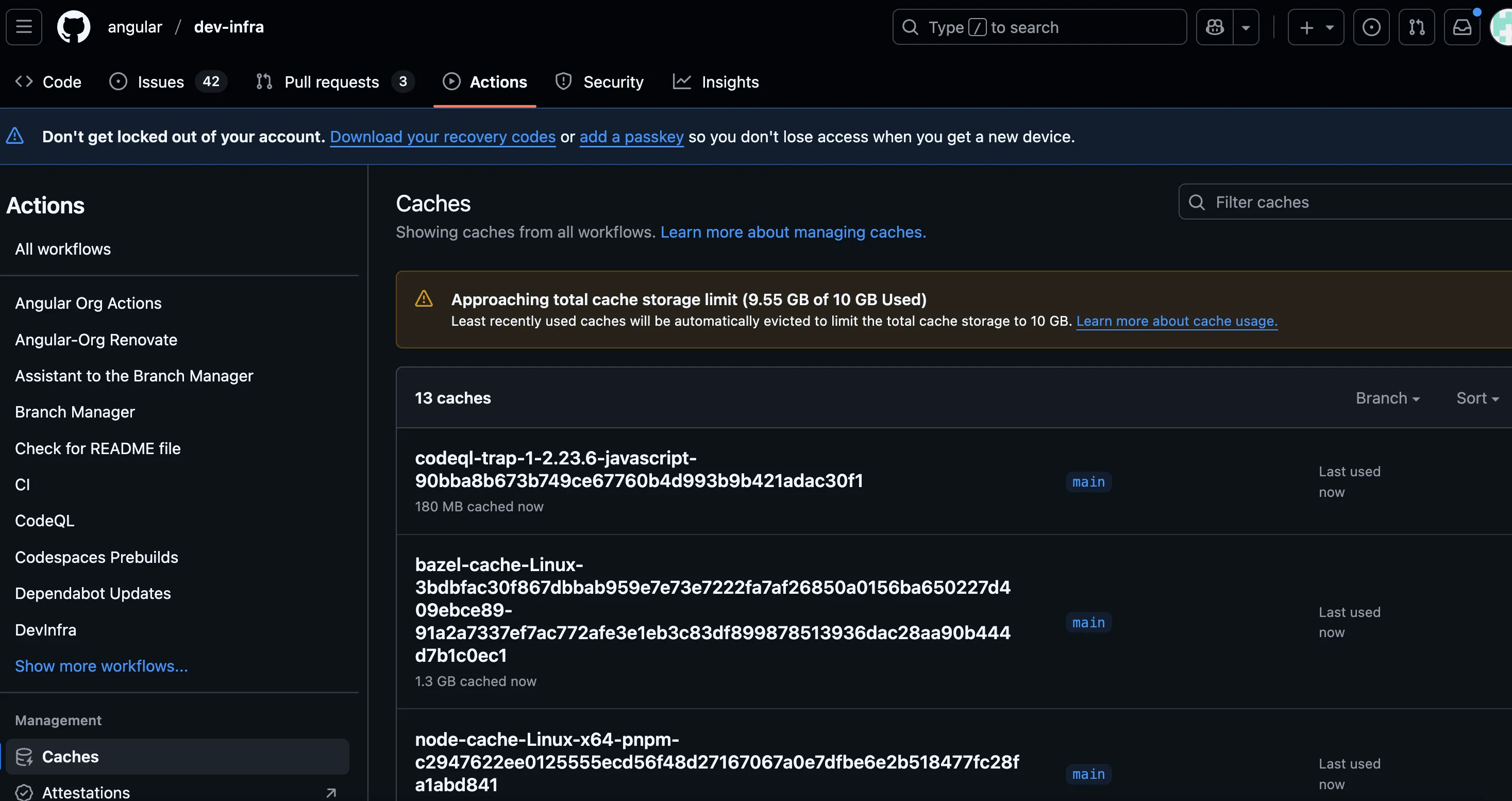Image resolution: width=1512 pixels, height=801 pixels.
Task: Click Show more workflows link
Action: click(102, 666)
